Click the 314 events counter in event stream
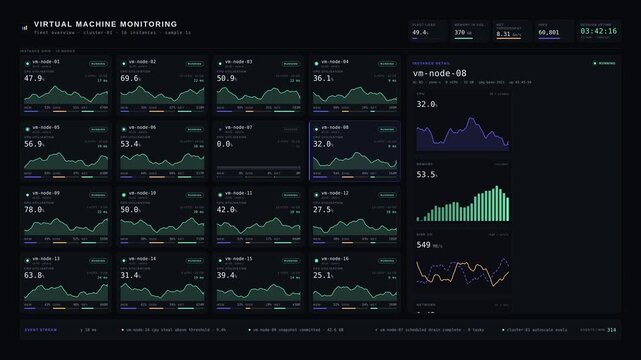Screen dimensions: 641x360 point(612,330)
